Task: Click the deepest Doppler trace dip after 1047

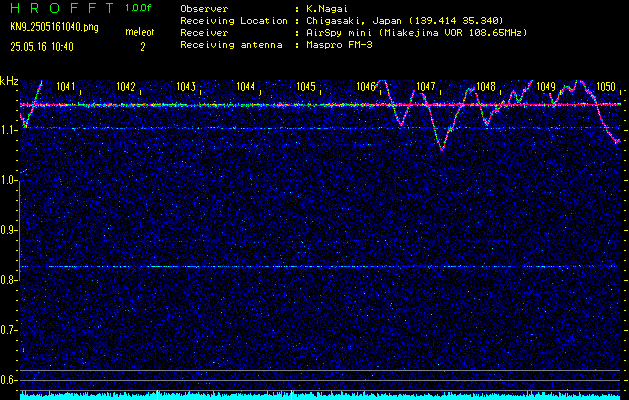Action: pyautogui.click(x=442, y=149)
